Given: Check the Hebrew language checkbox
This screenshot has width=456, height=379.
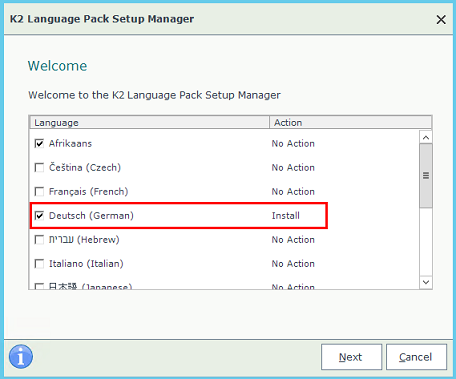Looking at the screenshot, I should coord(39,240).
